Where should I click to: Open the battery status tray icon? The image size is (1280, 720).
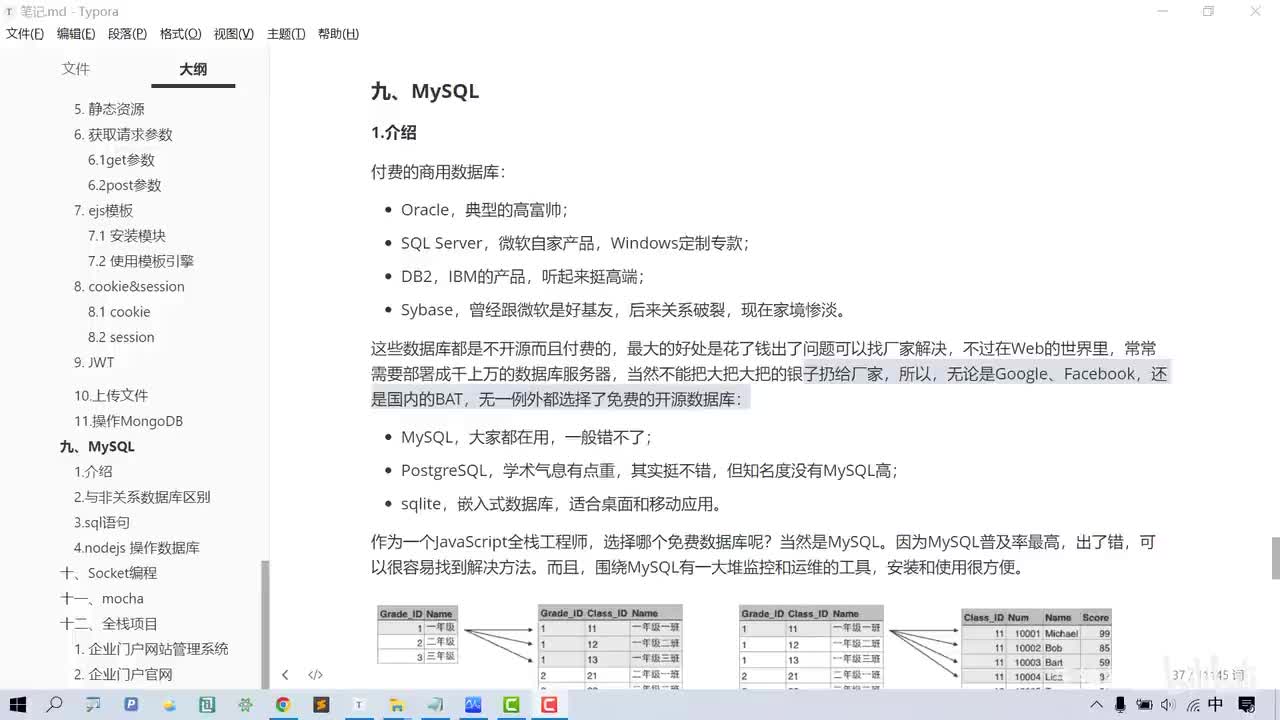(x=1146, y=705)
